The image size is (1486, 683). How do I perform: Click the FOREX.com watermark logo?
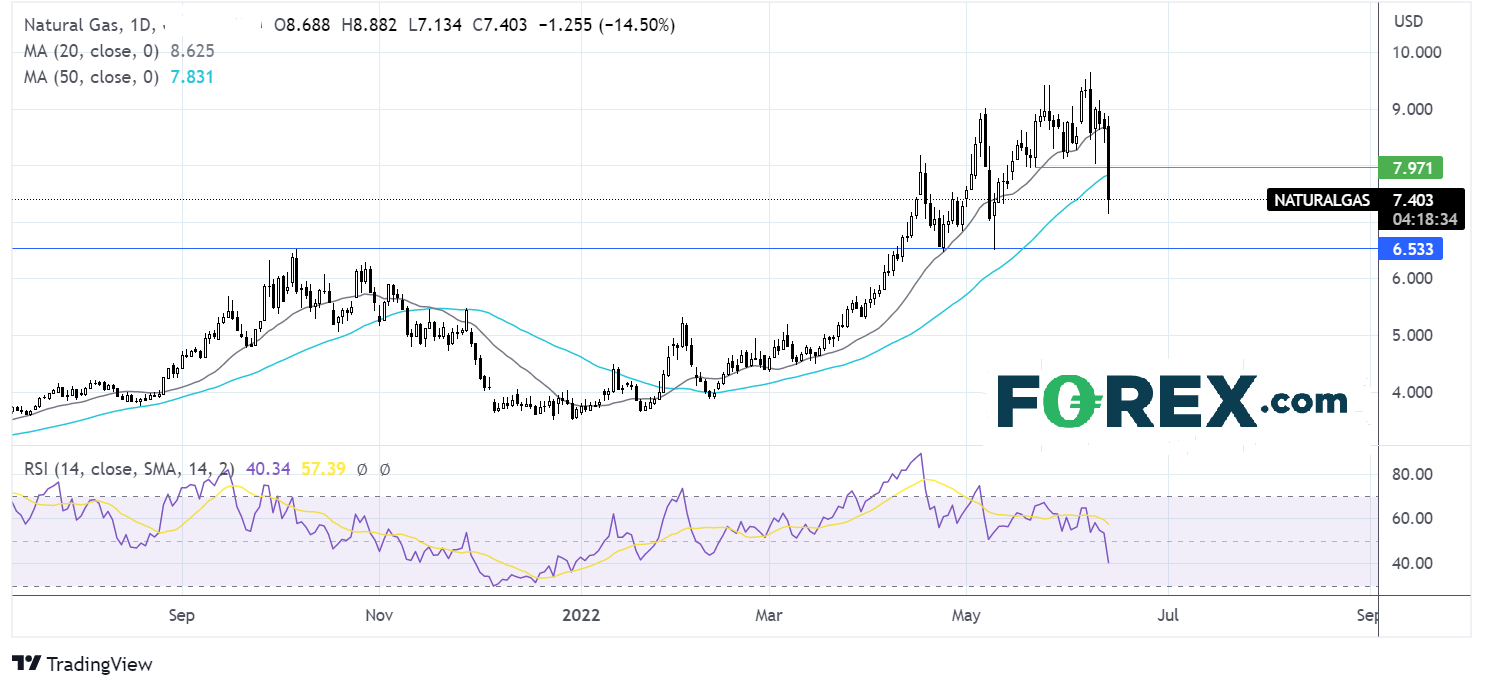pos(1171,403)
